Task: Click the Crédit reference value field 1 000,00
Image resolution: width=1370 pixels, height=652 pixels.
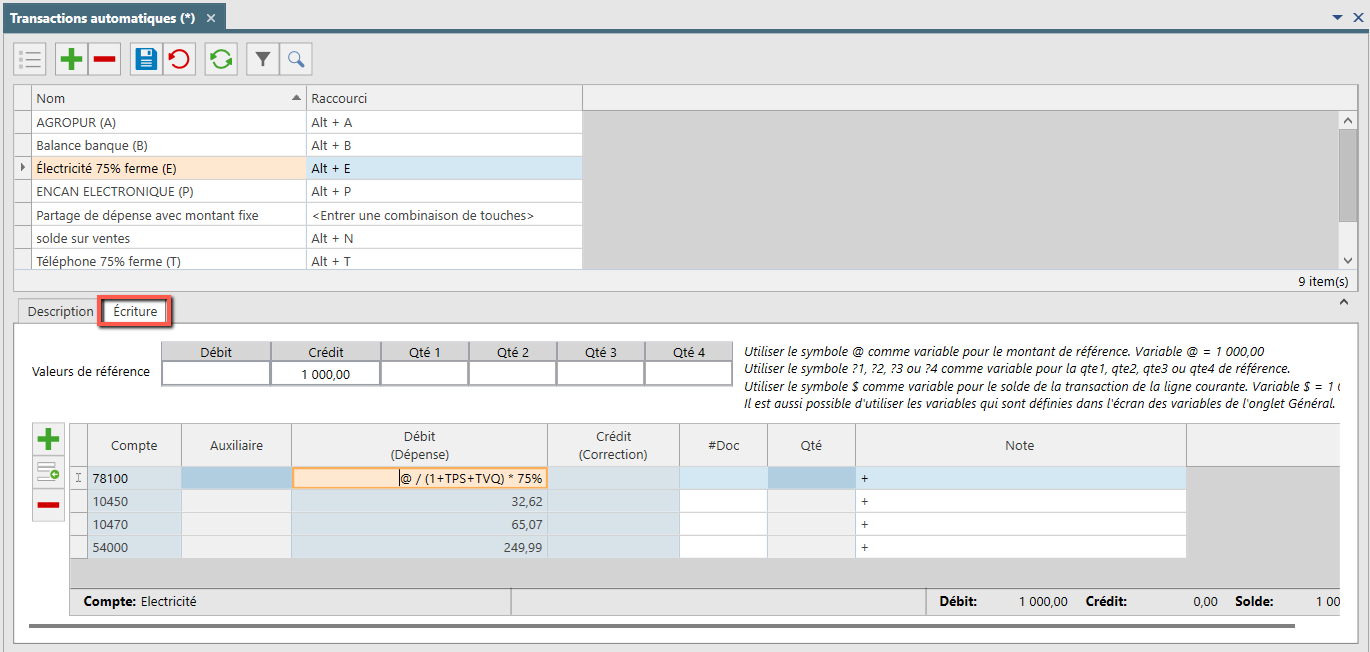Action: [325, 374]
